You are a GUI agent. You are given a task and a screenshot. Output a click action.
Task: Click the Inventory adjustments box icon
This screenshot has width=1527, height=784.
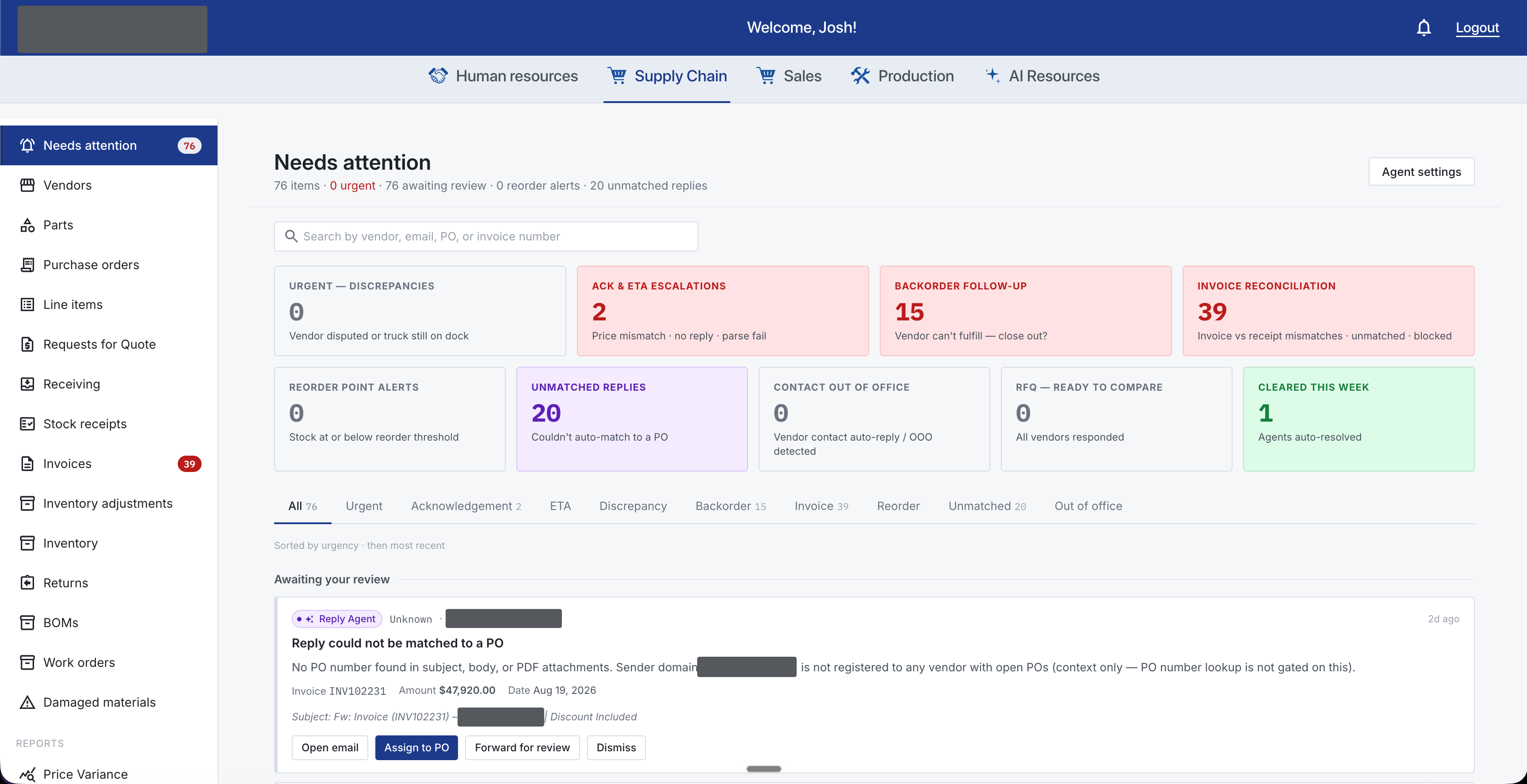27,503
